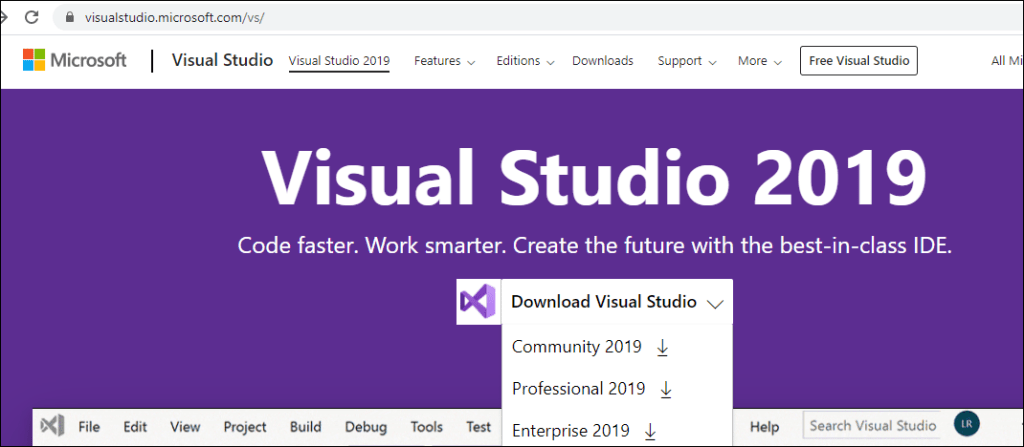Expand the More navigation dropdown
The height and width of the screenshot is (447, 1024).
[759, 61]
